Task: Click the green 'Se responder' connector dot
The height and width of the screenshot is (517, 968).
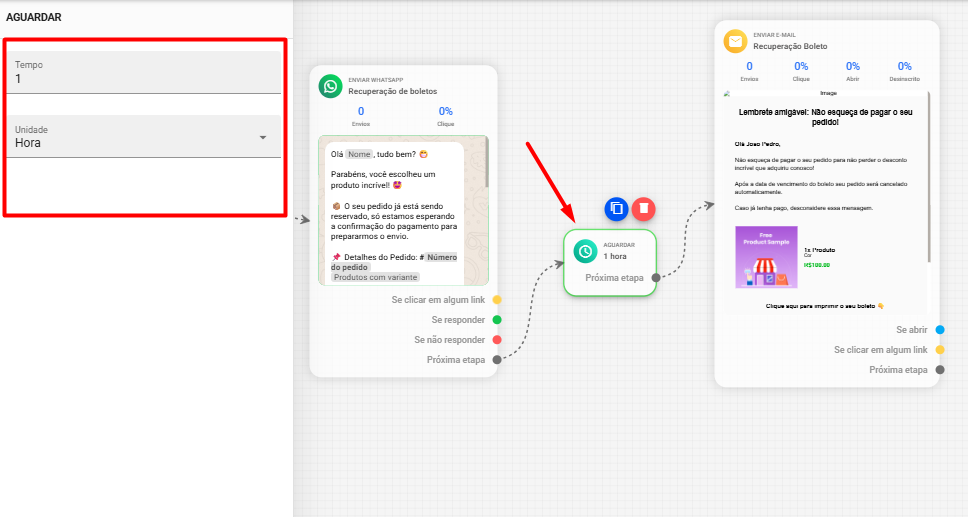Action: [x=497, y=320]
